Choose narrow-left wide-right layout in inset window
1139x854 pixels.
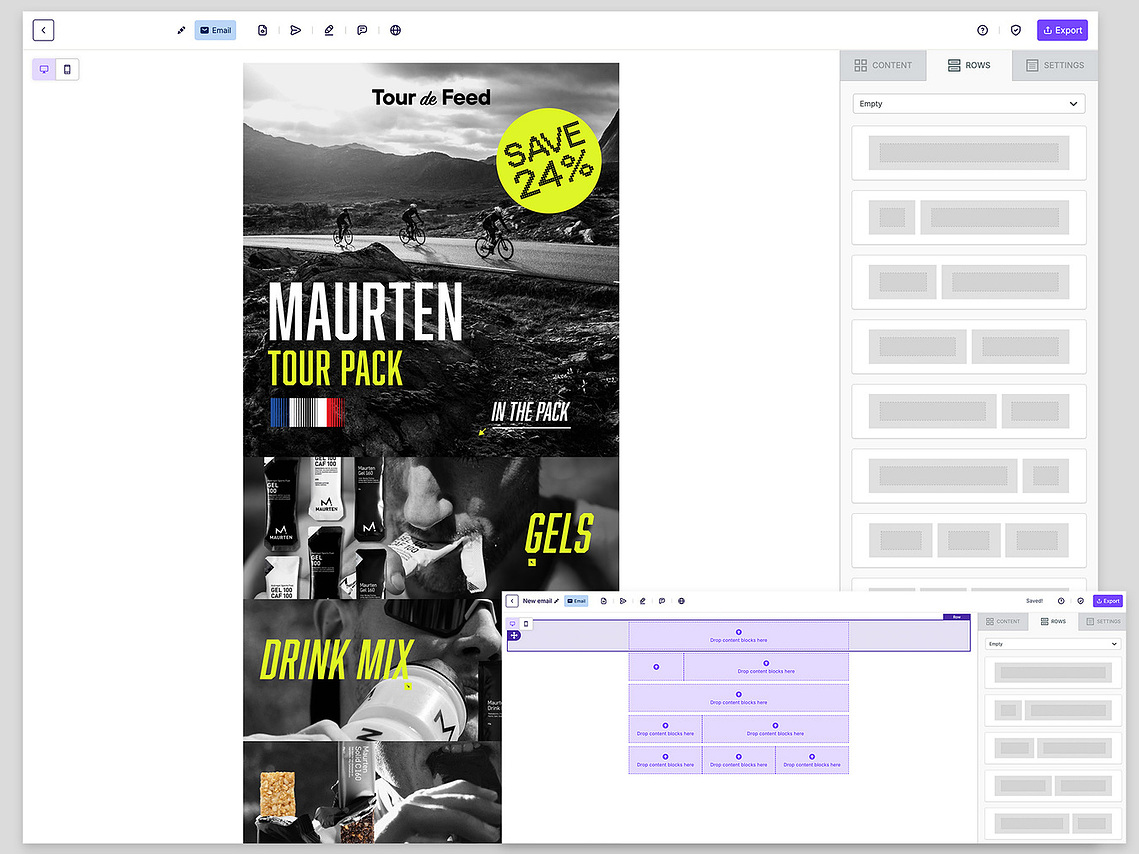tap(1053, 710)
